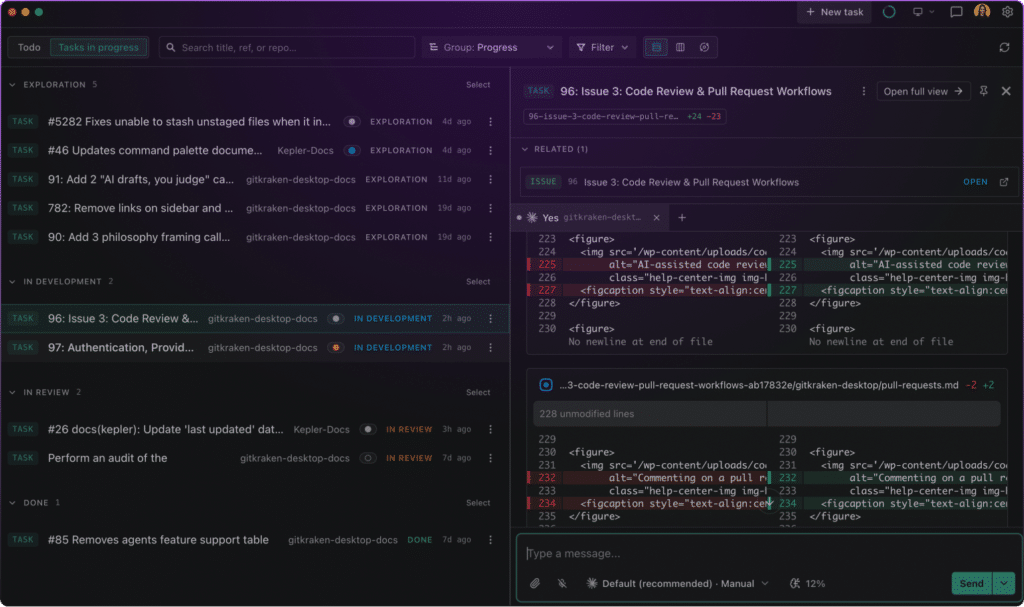Image resolution: width=1024 pixels, height=607 pixels.
Task: Open the monitor display dropdown
Action: pos(923,12)
